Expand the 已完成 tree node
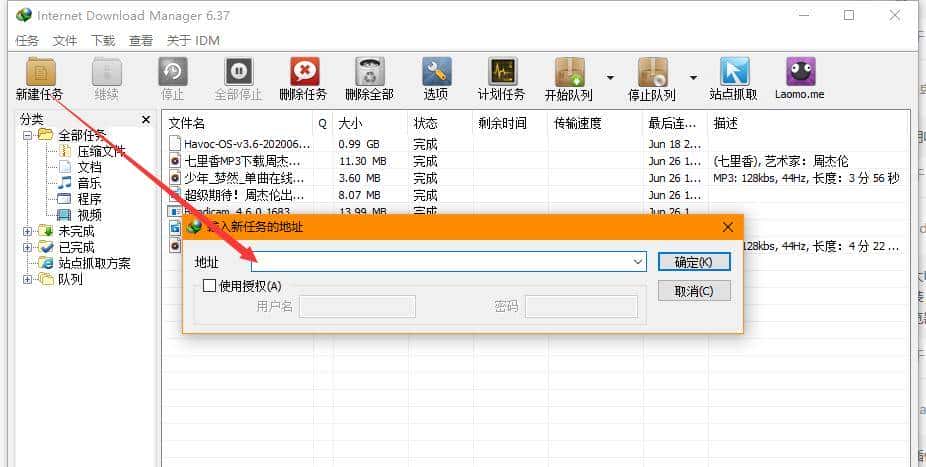 [27, 247]
